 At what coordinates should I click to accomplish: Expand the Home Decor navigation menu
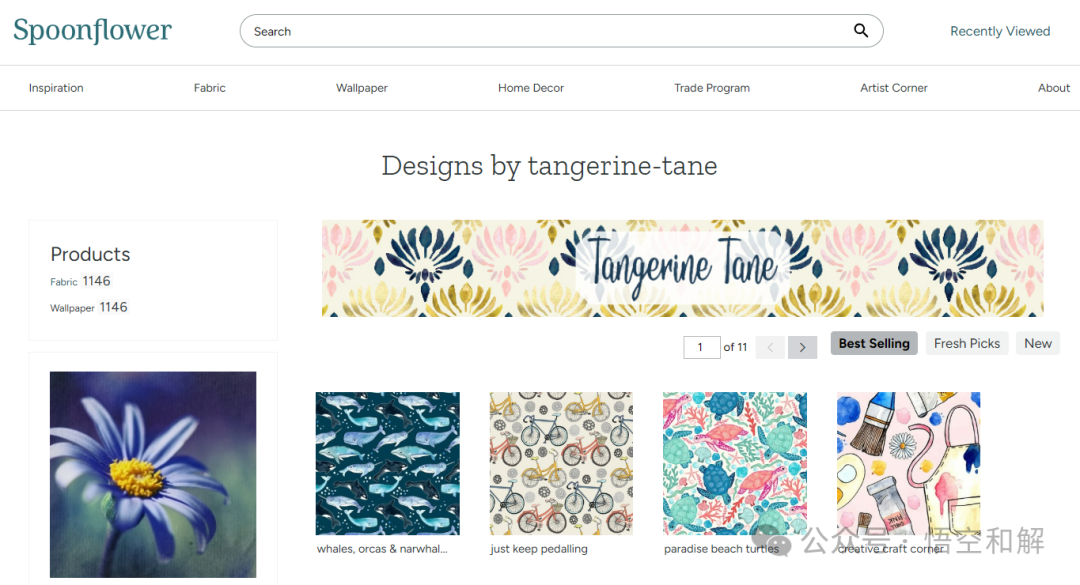(531, 88)
